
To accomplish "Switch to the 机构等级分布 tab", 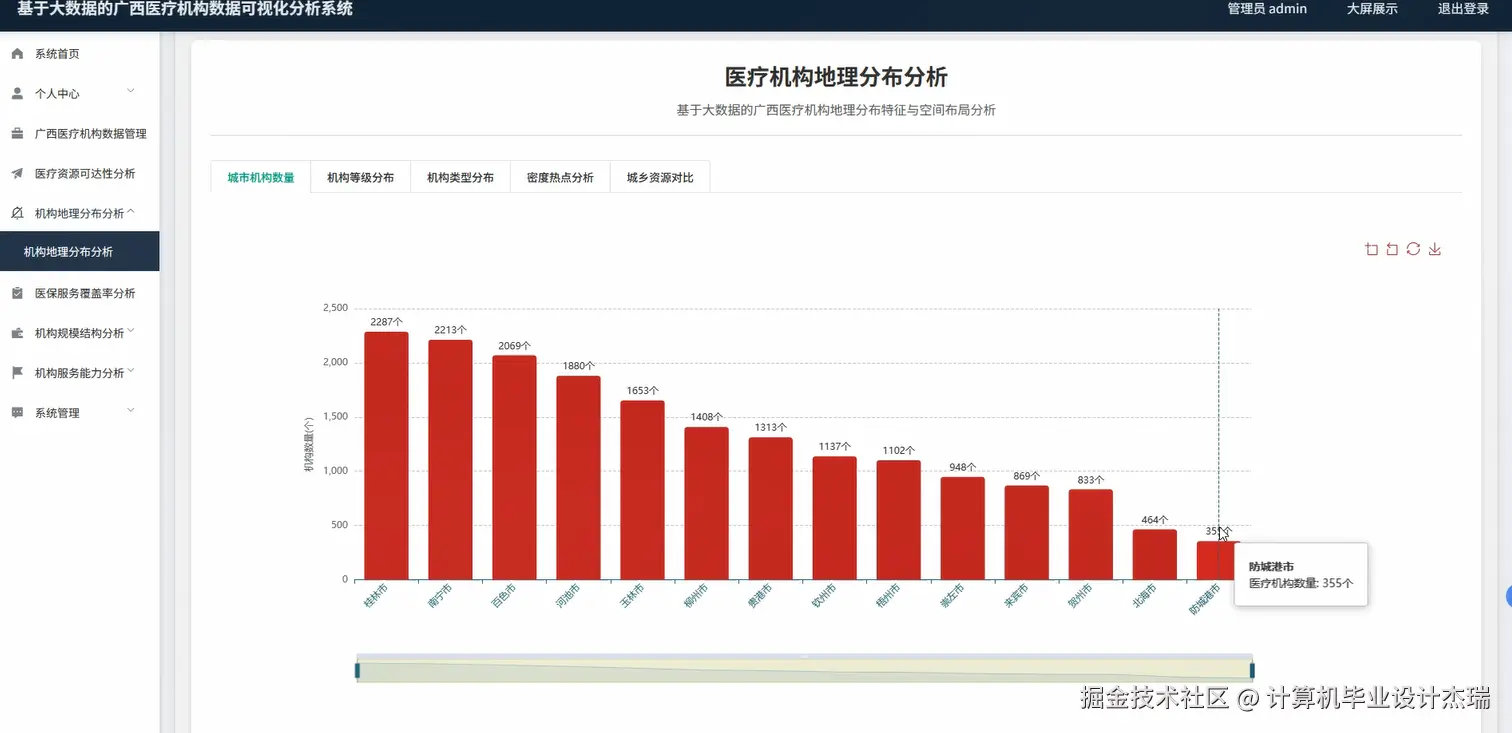I will pos(361,178).
